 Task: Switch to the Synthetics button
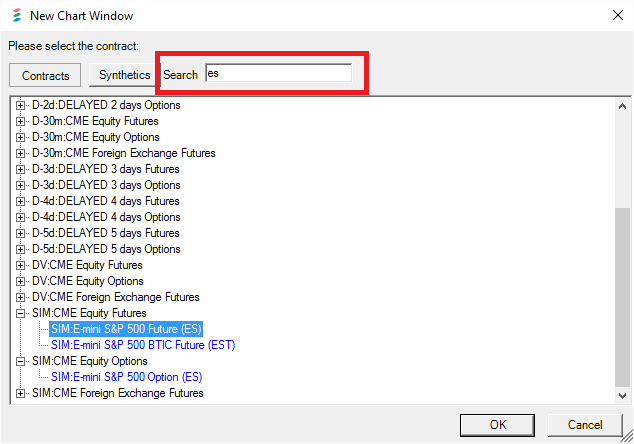[x=124, y=75]
